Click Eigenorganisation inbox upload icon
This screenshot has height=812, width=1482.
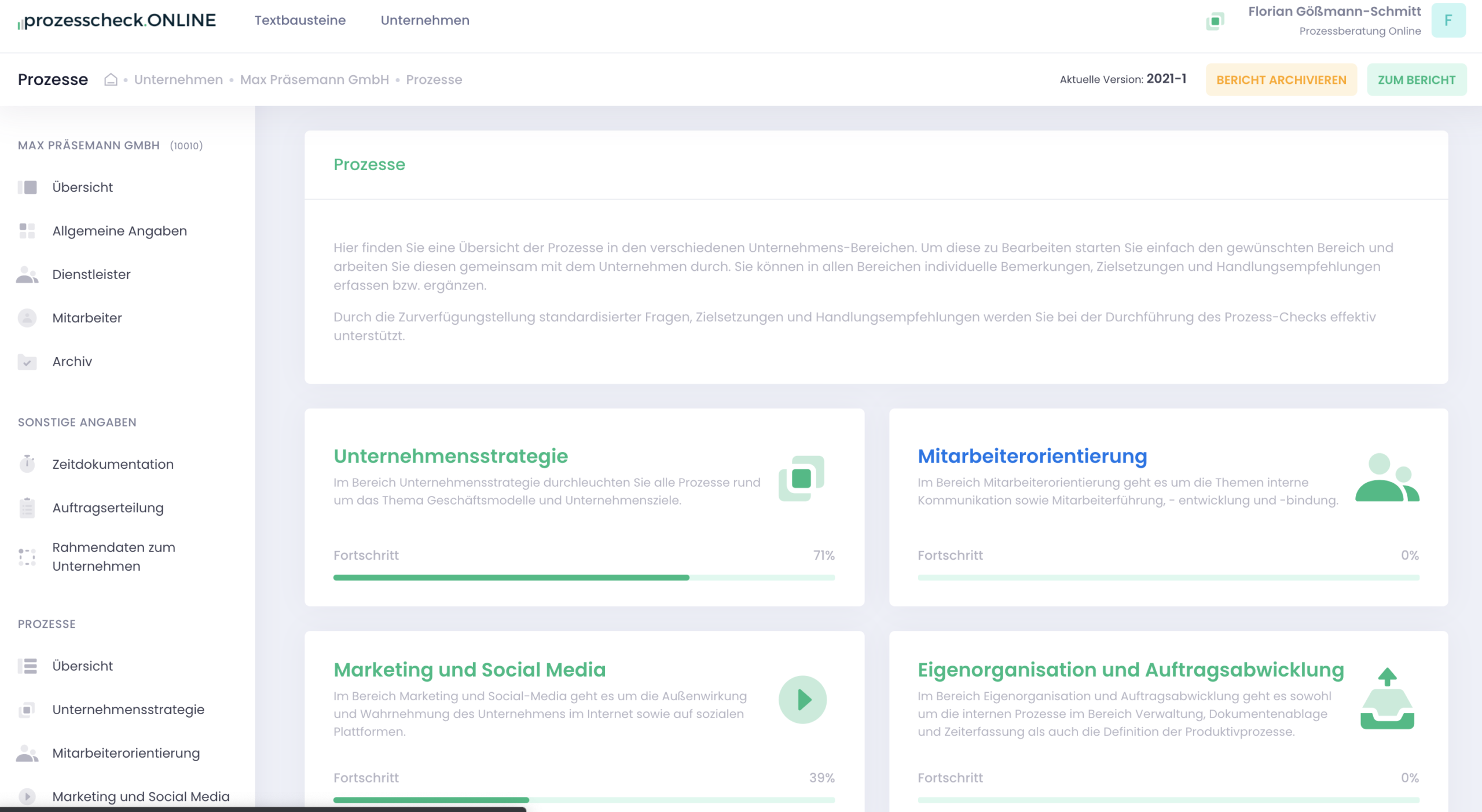coord(1387,699)
